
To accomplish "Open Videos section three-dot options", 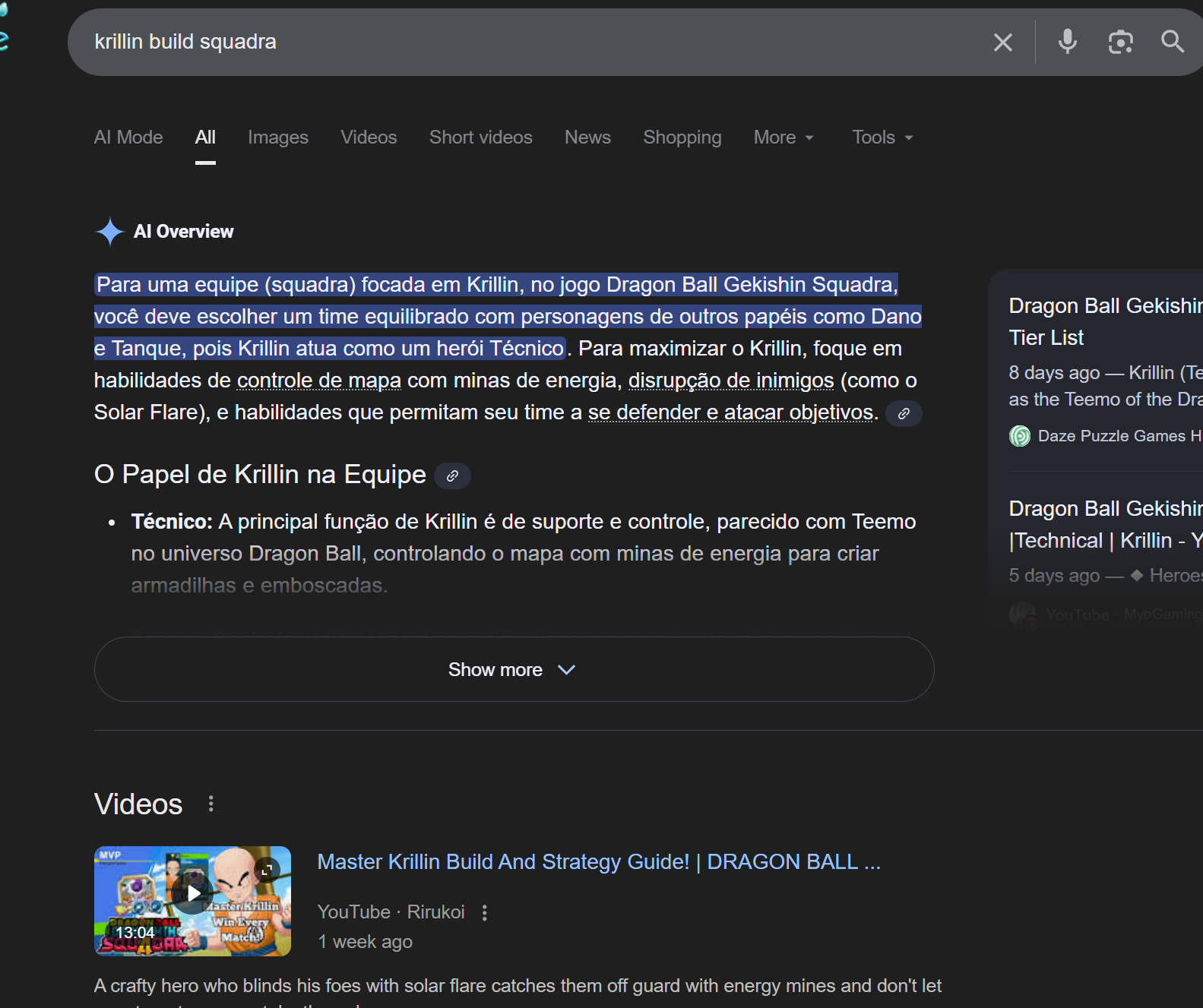I will click(x=211, y=804).
